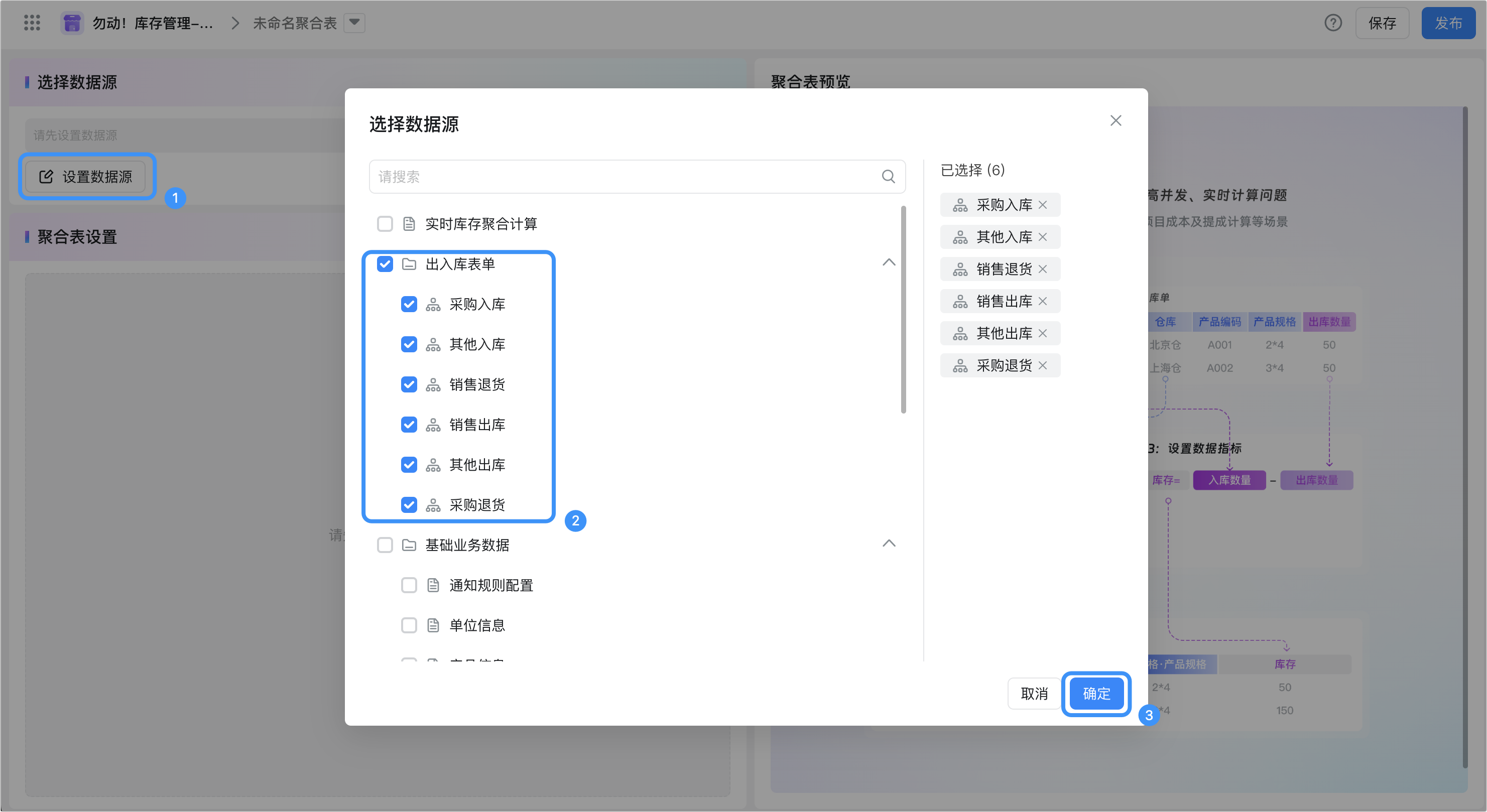The image size is (1487, 812).
Task: Click the edit icon on 设置数据源 button
Action: [46, 177]
